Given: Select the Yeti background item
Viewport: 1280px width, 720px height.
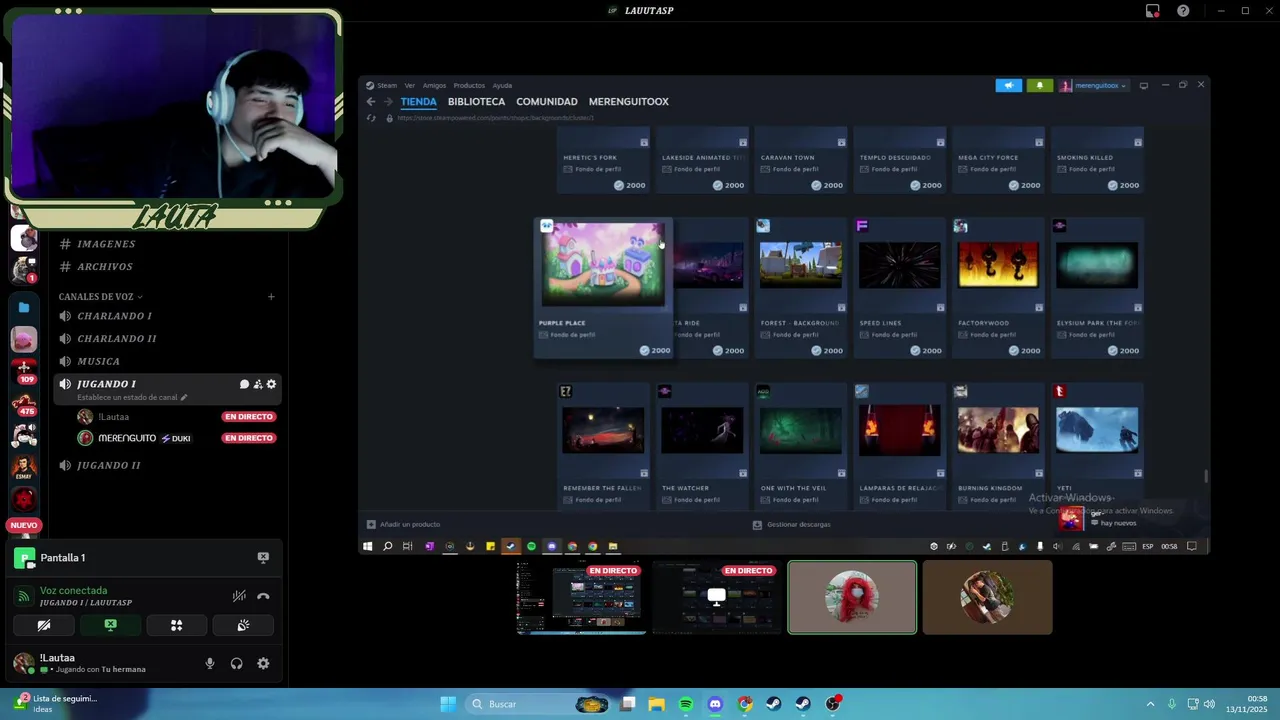Looking at the screenshot, I should pos(1097,445).
